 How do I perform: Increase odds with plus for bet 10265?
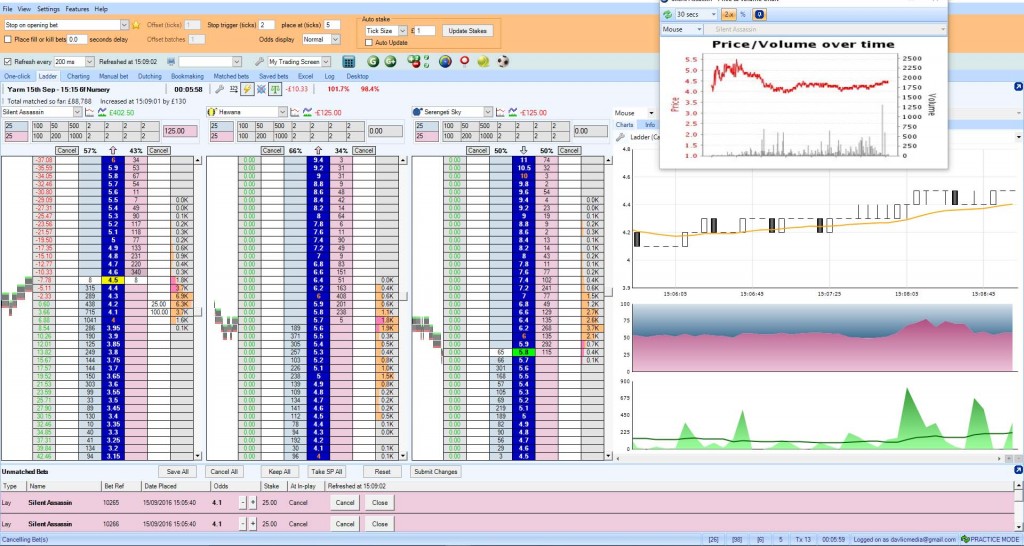(x=253, y=503)
